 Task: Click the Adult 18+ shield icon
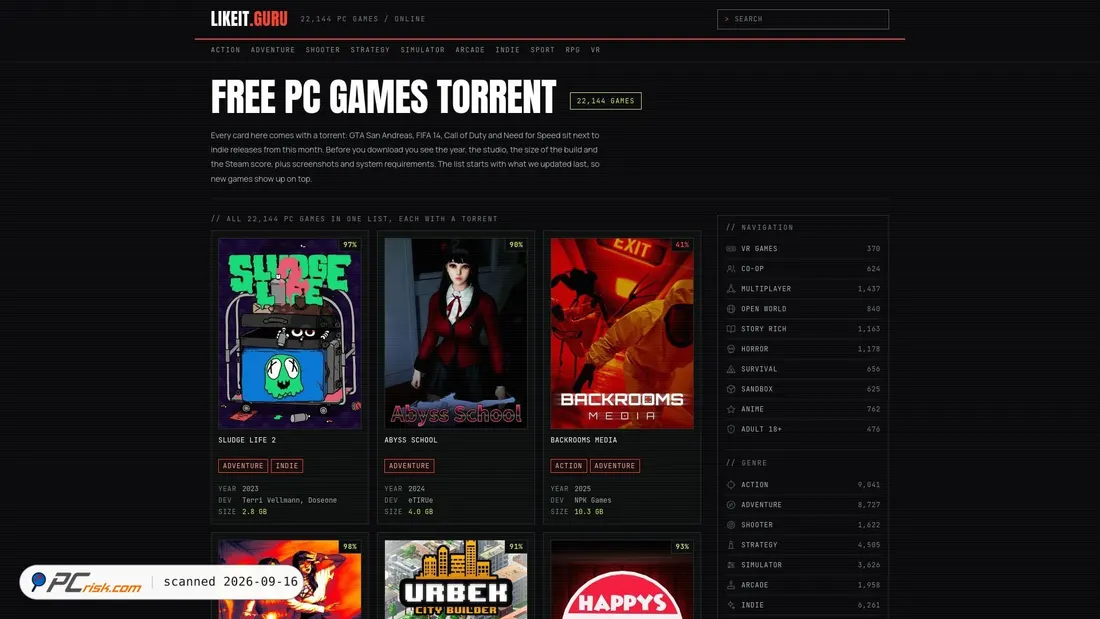click(x=731, y=429)
